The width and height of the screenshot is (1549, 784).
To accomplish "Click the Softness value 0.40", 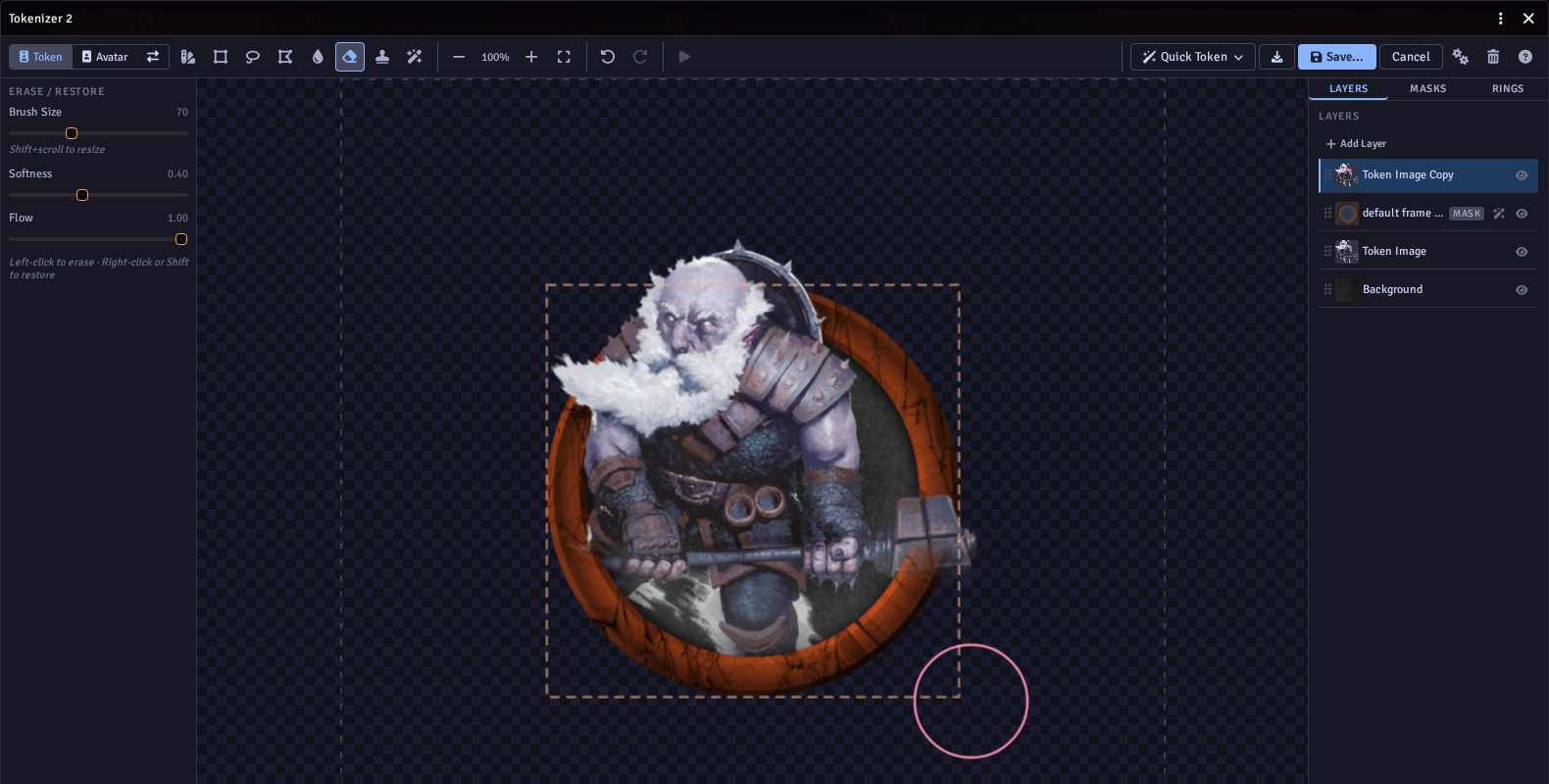I will [x=177, y=174].
